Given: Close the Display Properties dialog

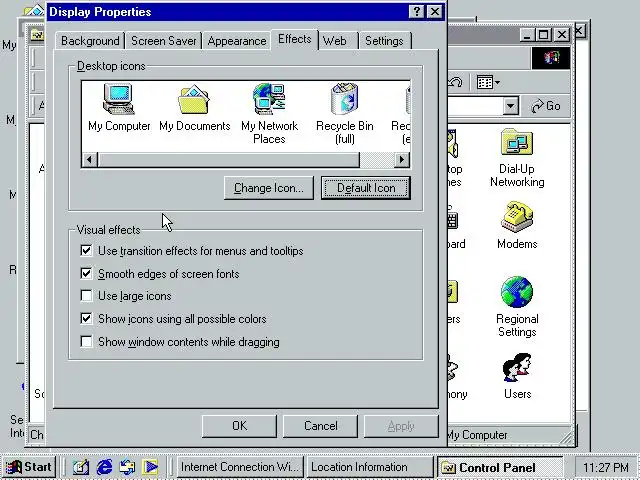Looking at the screenshot, I should pos(435,12).
